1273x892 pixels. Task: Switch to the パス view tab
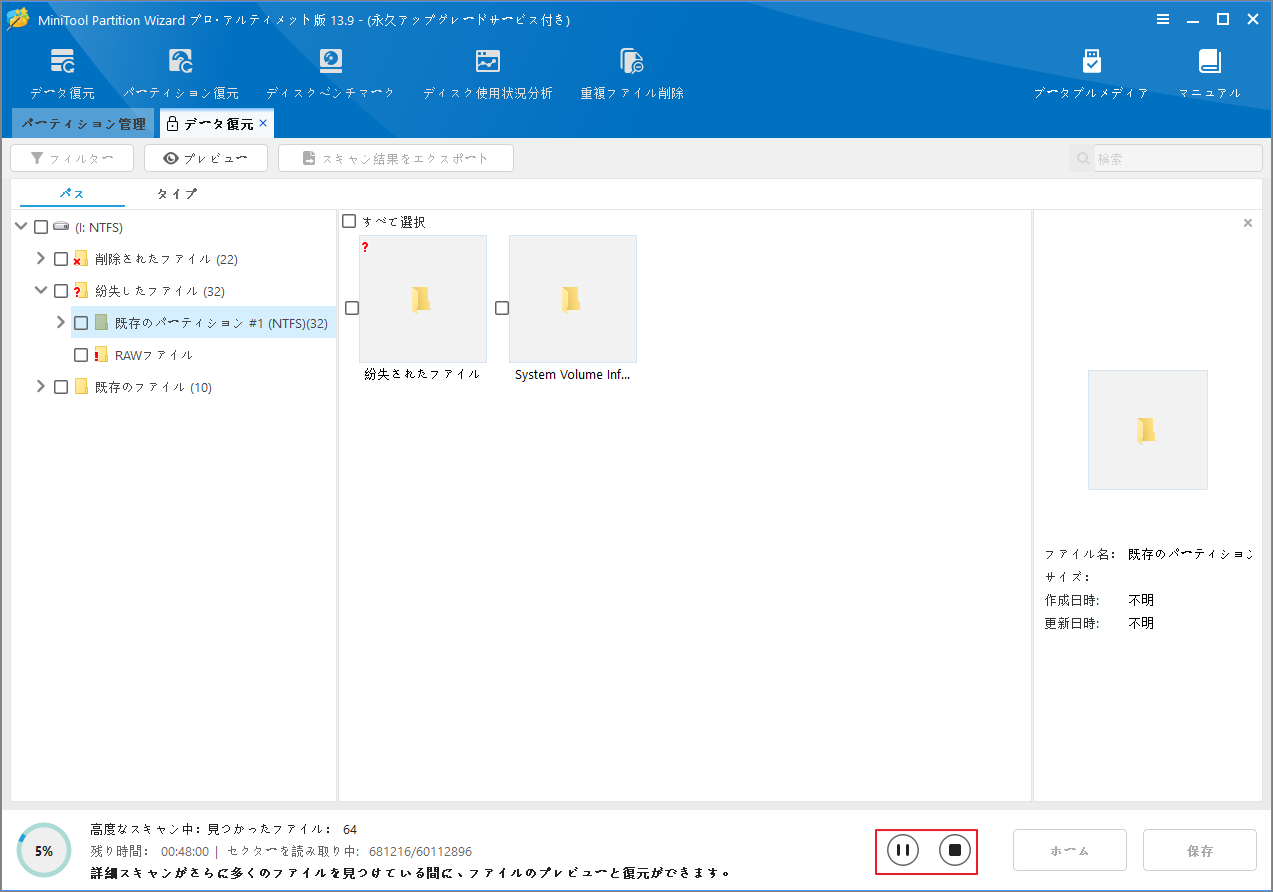[x=72, y=194]
